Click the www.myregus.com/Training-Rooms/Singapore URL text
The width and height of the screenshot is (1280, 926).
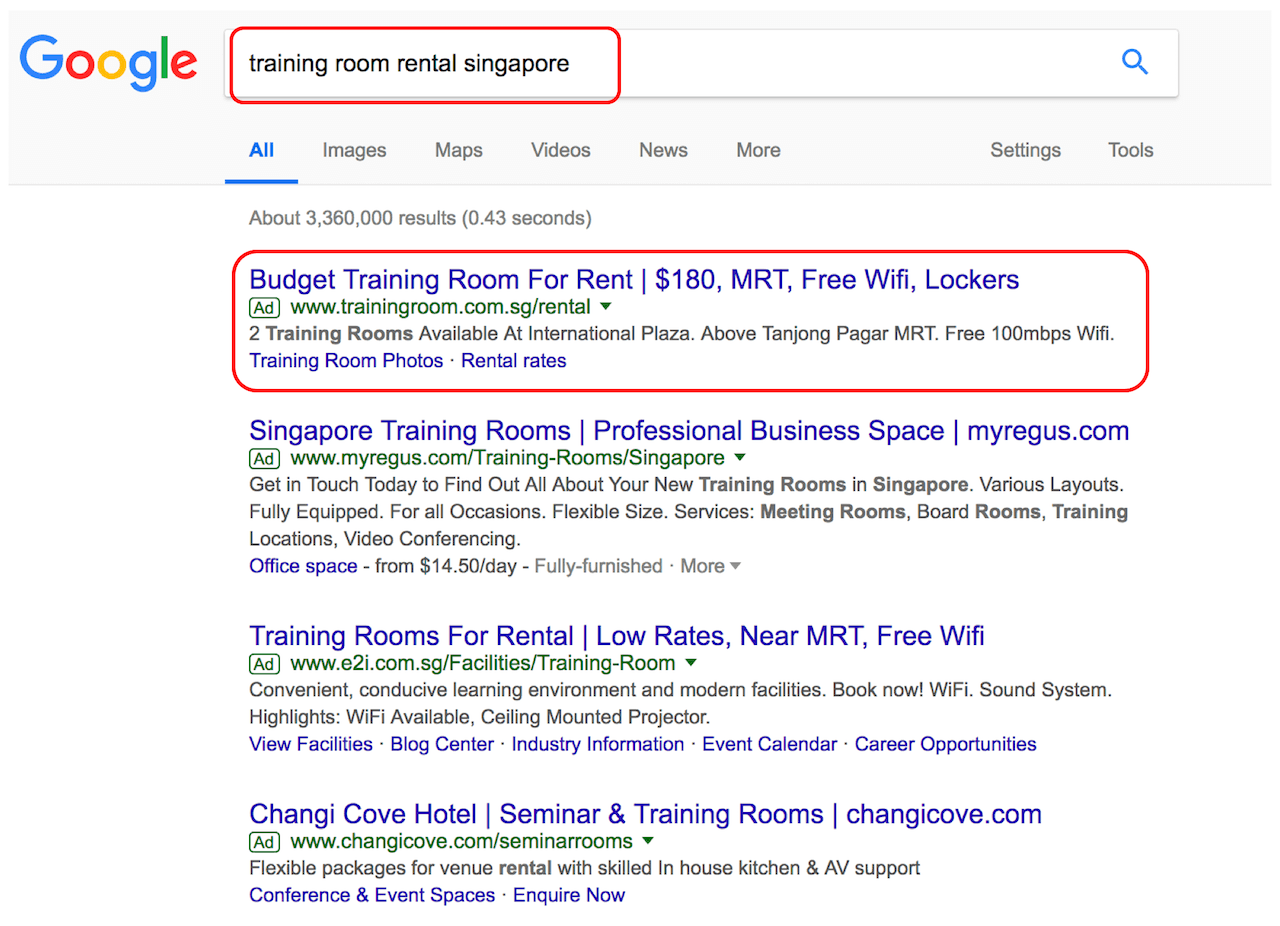click(507, 458)
